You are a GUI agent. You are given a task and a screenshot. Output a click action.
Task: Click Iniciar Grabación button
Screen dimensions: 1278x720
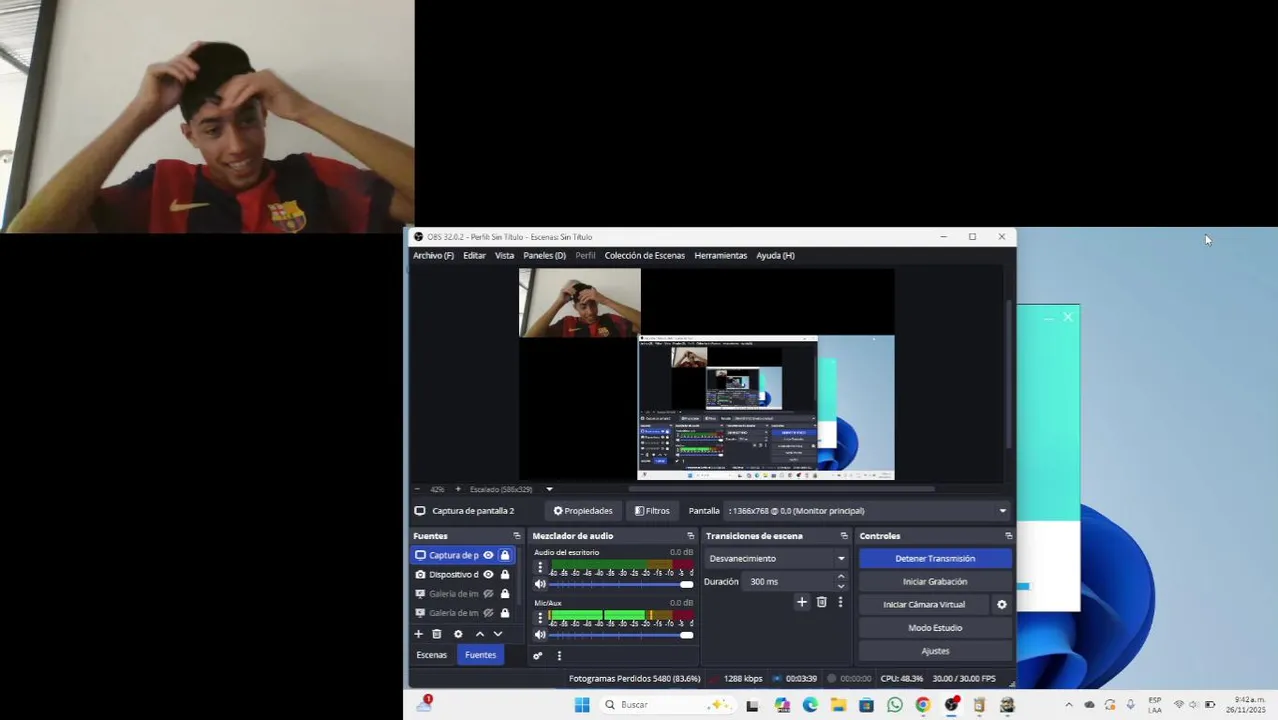coord(935,582)
